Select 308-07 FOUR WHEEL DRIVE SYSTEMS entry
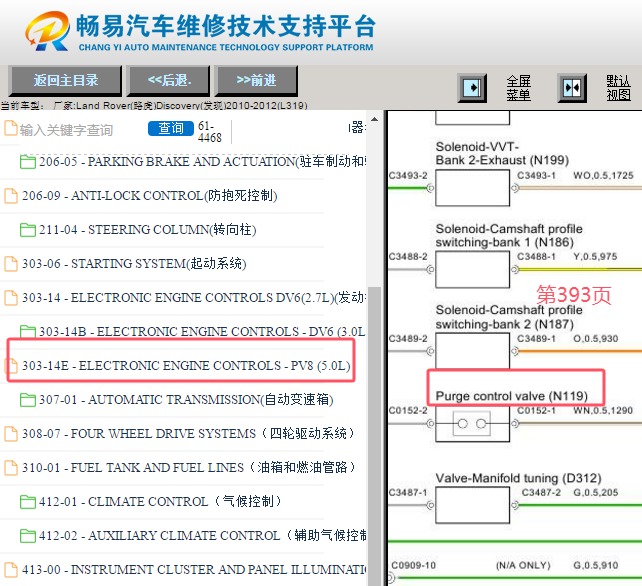642x586 pixels. point(189,433)
